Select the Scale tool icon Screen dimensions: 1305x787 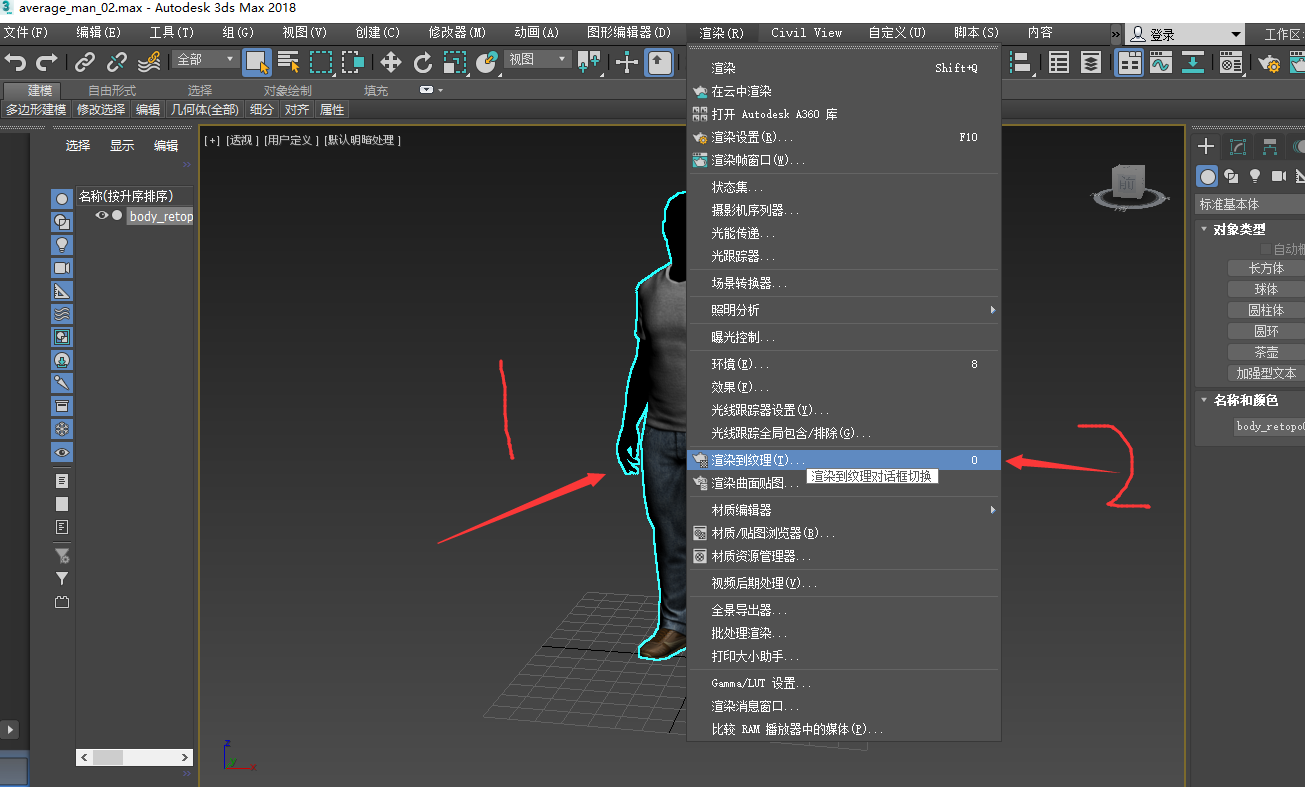455,62
